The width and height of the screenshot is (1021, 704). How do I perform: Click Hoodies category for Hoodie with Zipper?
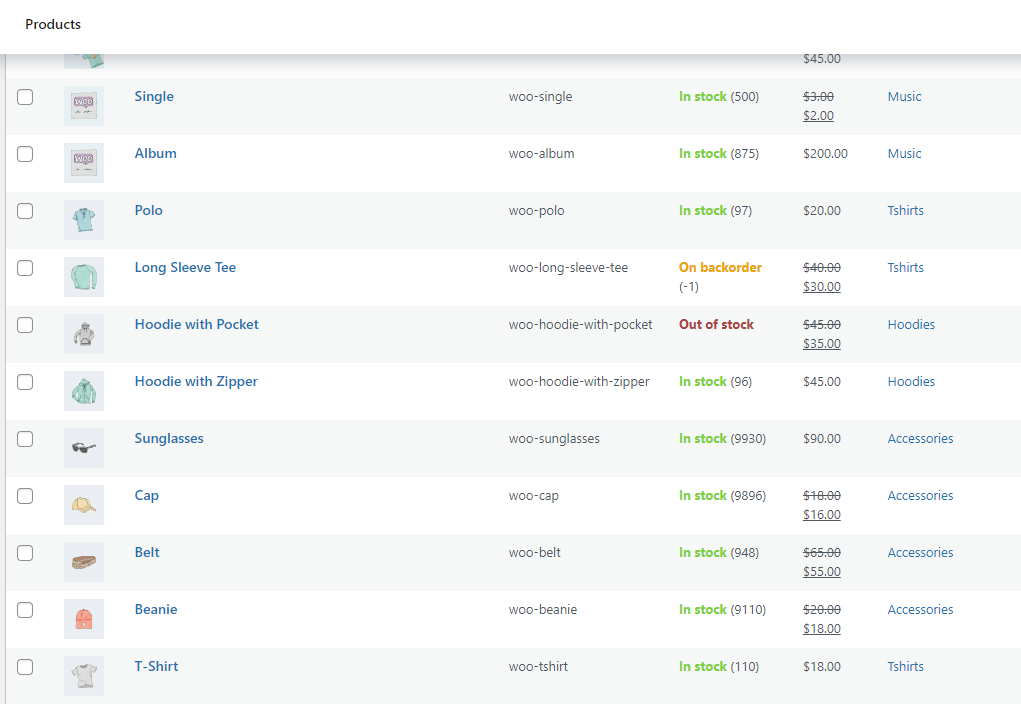click(911, 382)
